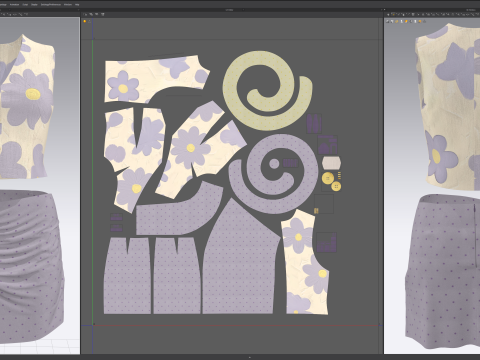Click first icon in right 3D view icon row
This screenshot has height=360, width=480.
click(388, 21)
